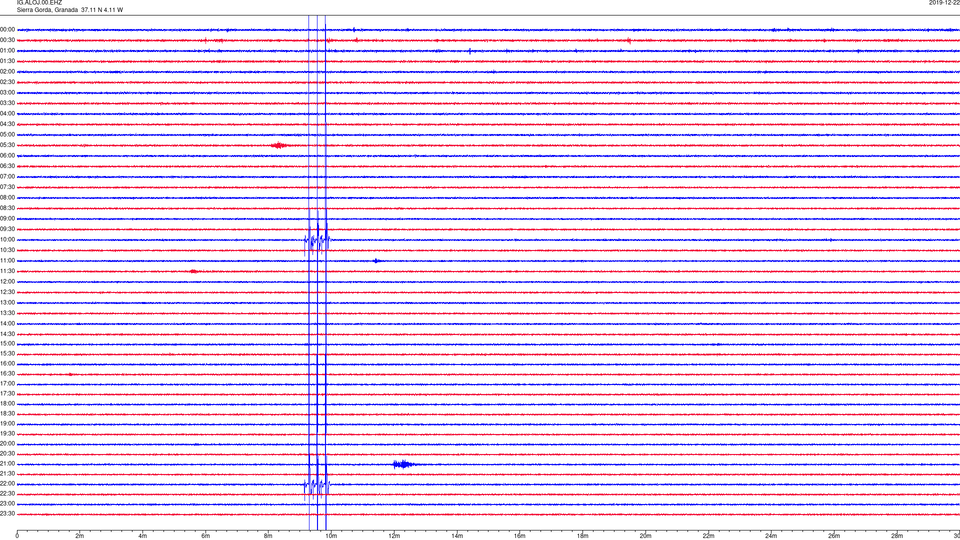Select the 13:30 trace time label

tap(7, 313)
